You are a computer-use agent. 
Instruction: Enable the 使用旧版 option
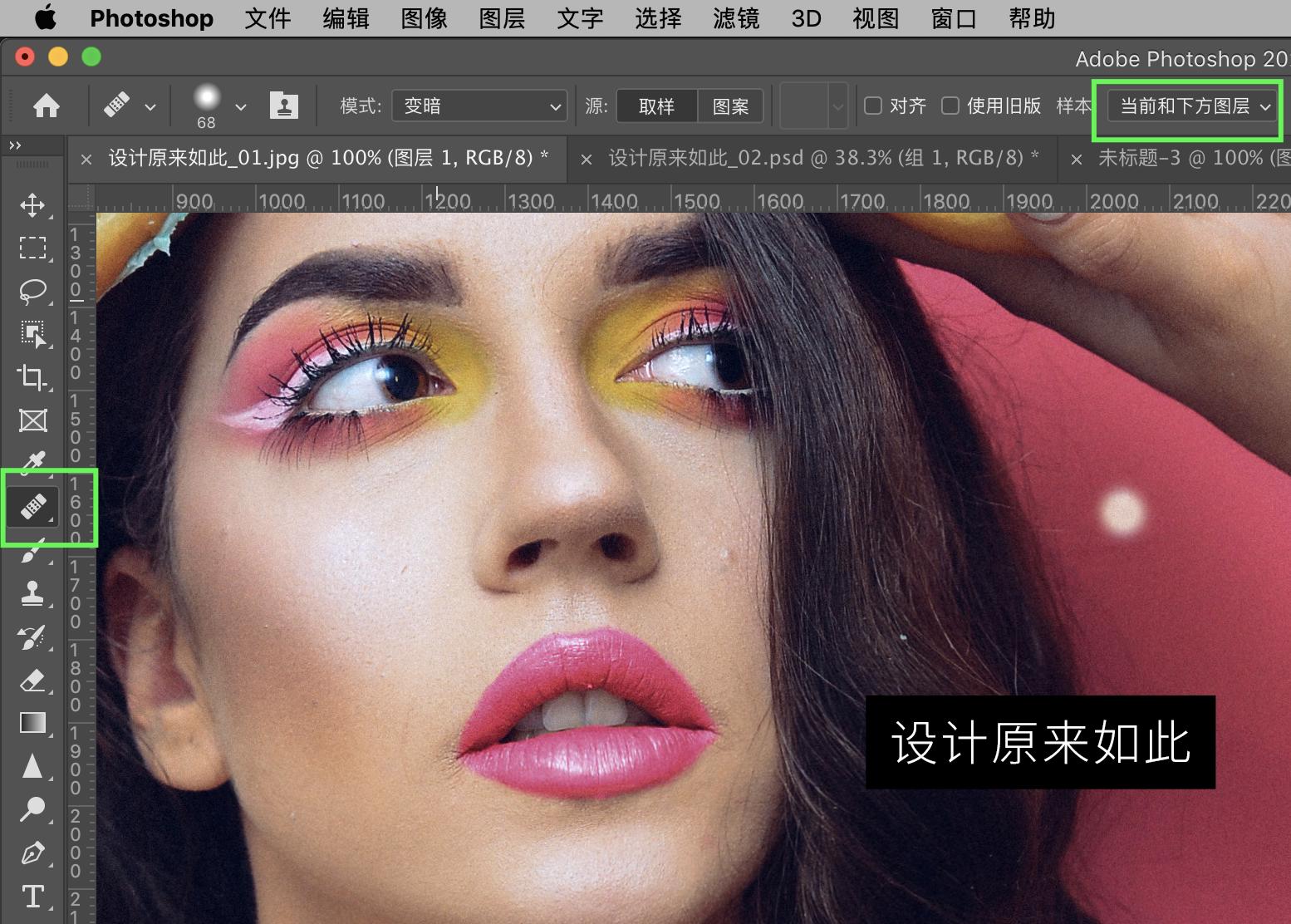coord(950,106)
